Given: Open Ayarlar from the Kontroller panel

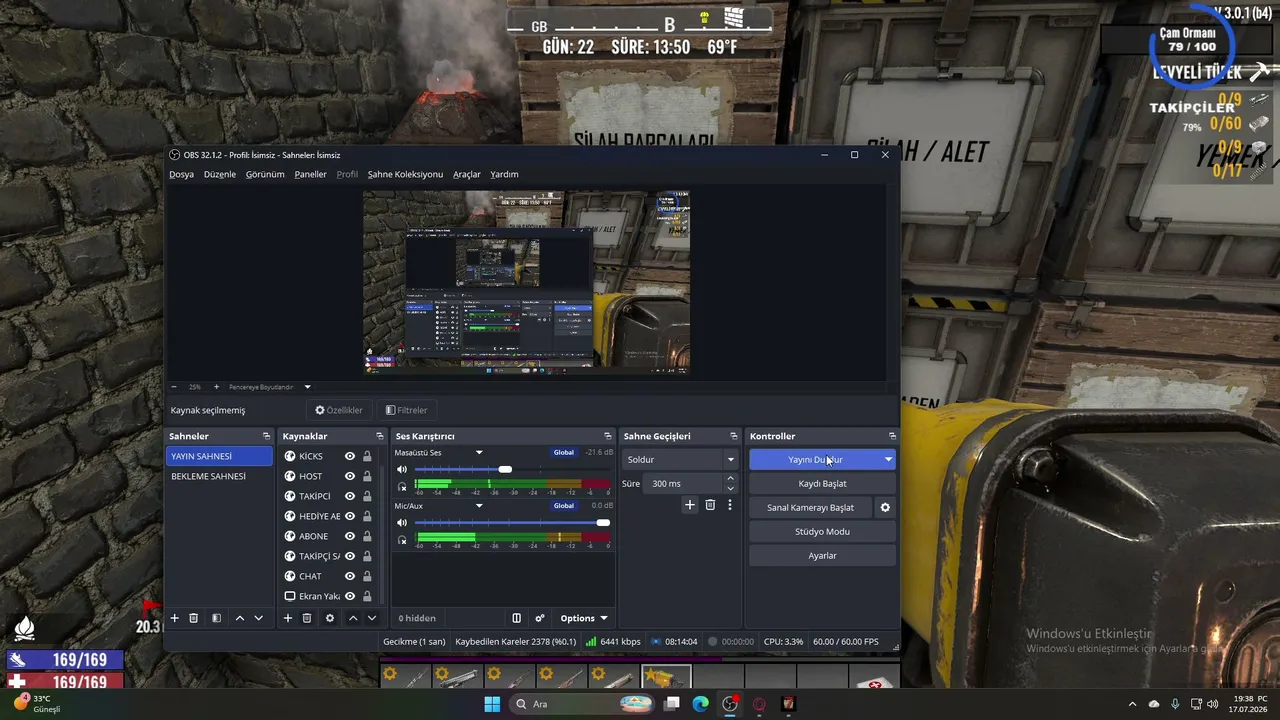Looking at the screenshot, I should tap(822, 556).
